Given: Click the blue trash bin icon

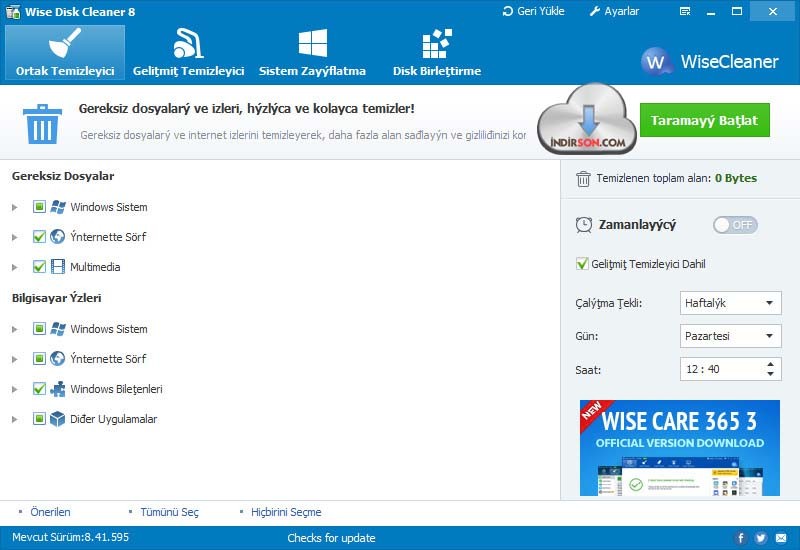Looking at the screenshot, I should point(42,123).
